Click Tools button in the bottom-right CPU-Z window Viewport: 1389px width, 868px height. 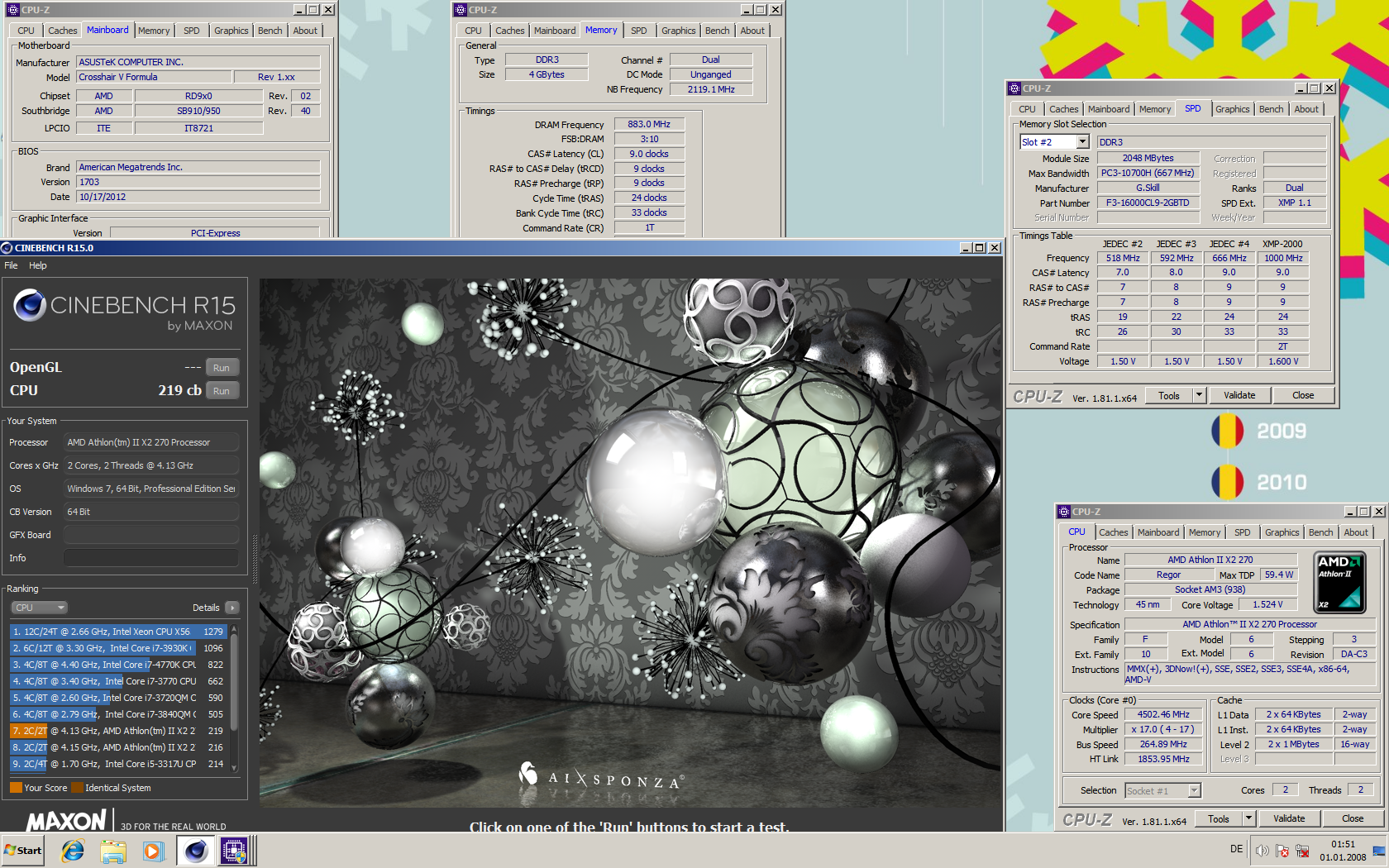[1219, 818]
